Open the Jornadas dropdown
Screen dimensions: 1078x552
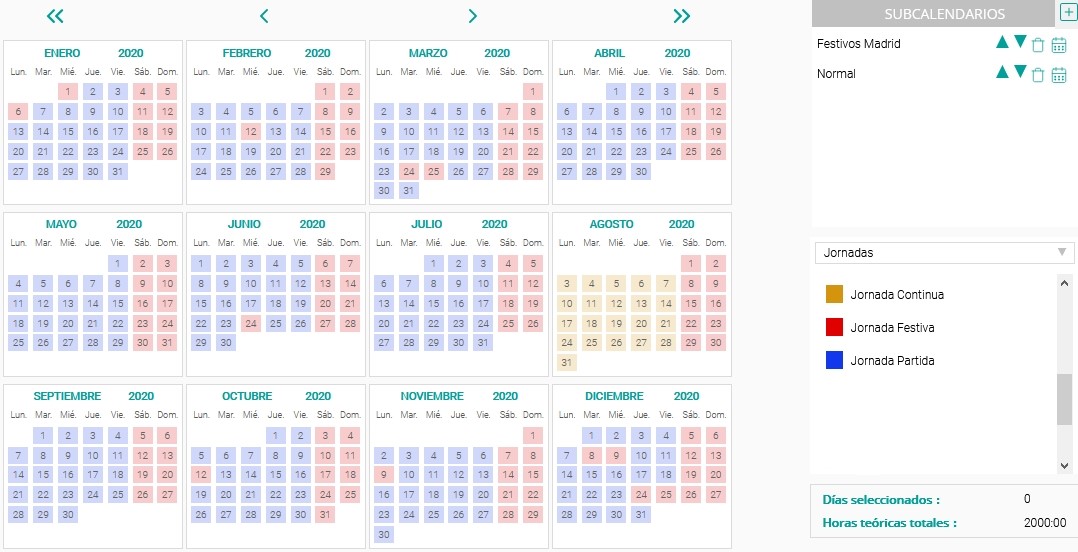tap(944, 252)
